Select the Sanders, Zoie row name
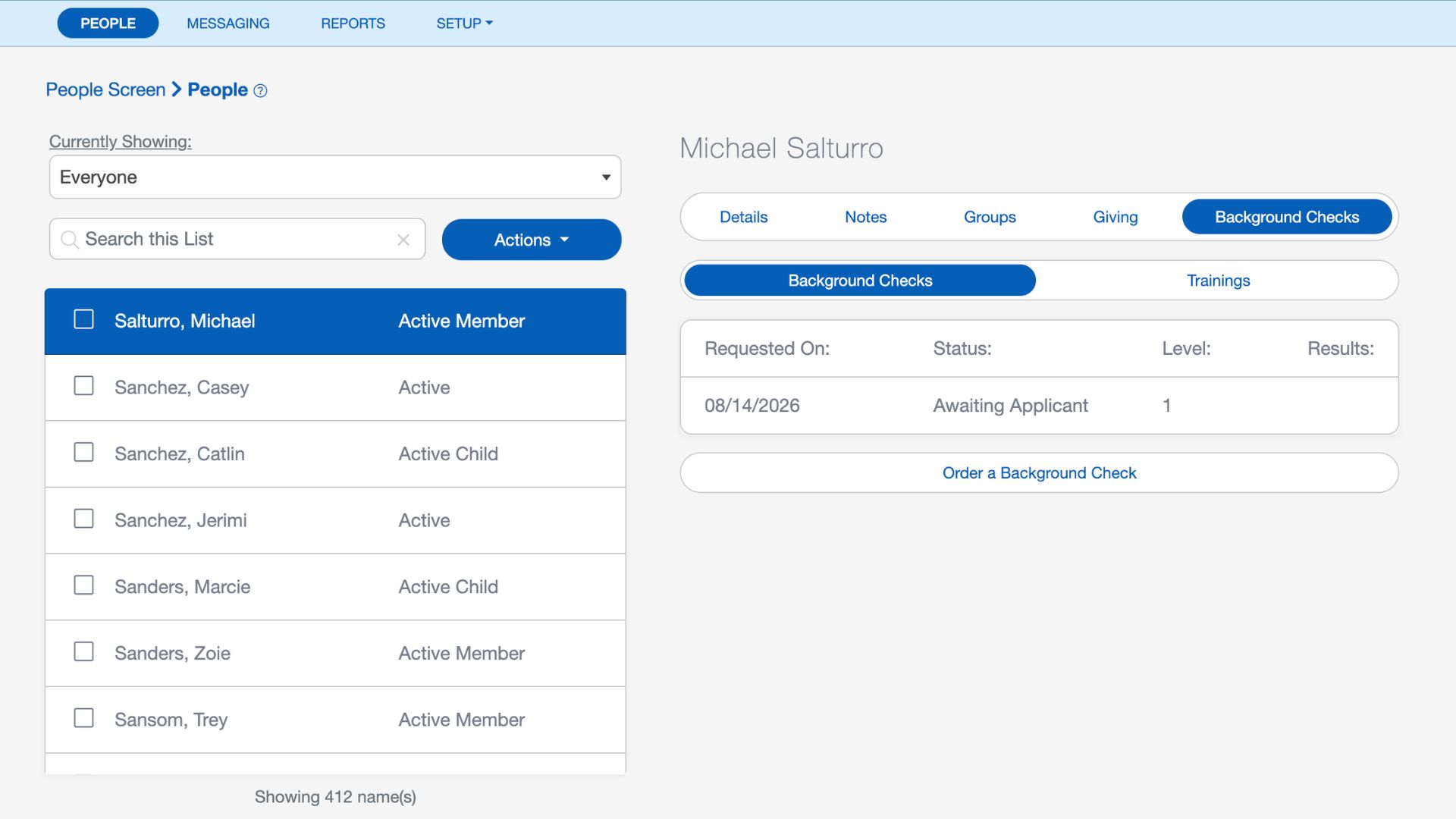This screenshot has height=819, width=1456. click(172, 654)
